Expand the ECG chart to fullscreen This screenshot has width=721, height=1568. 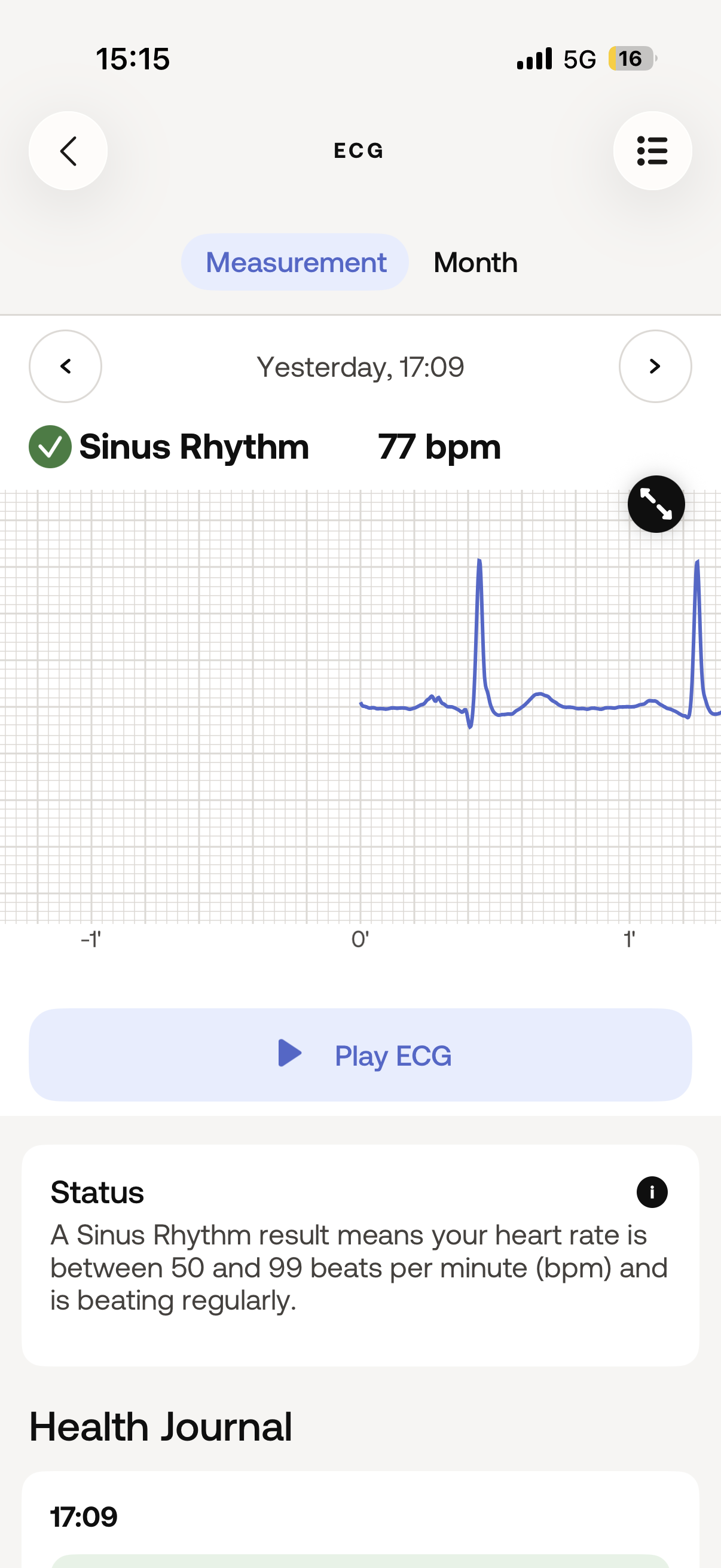[x=656, y=504]
